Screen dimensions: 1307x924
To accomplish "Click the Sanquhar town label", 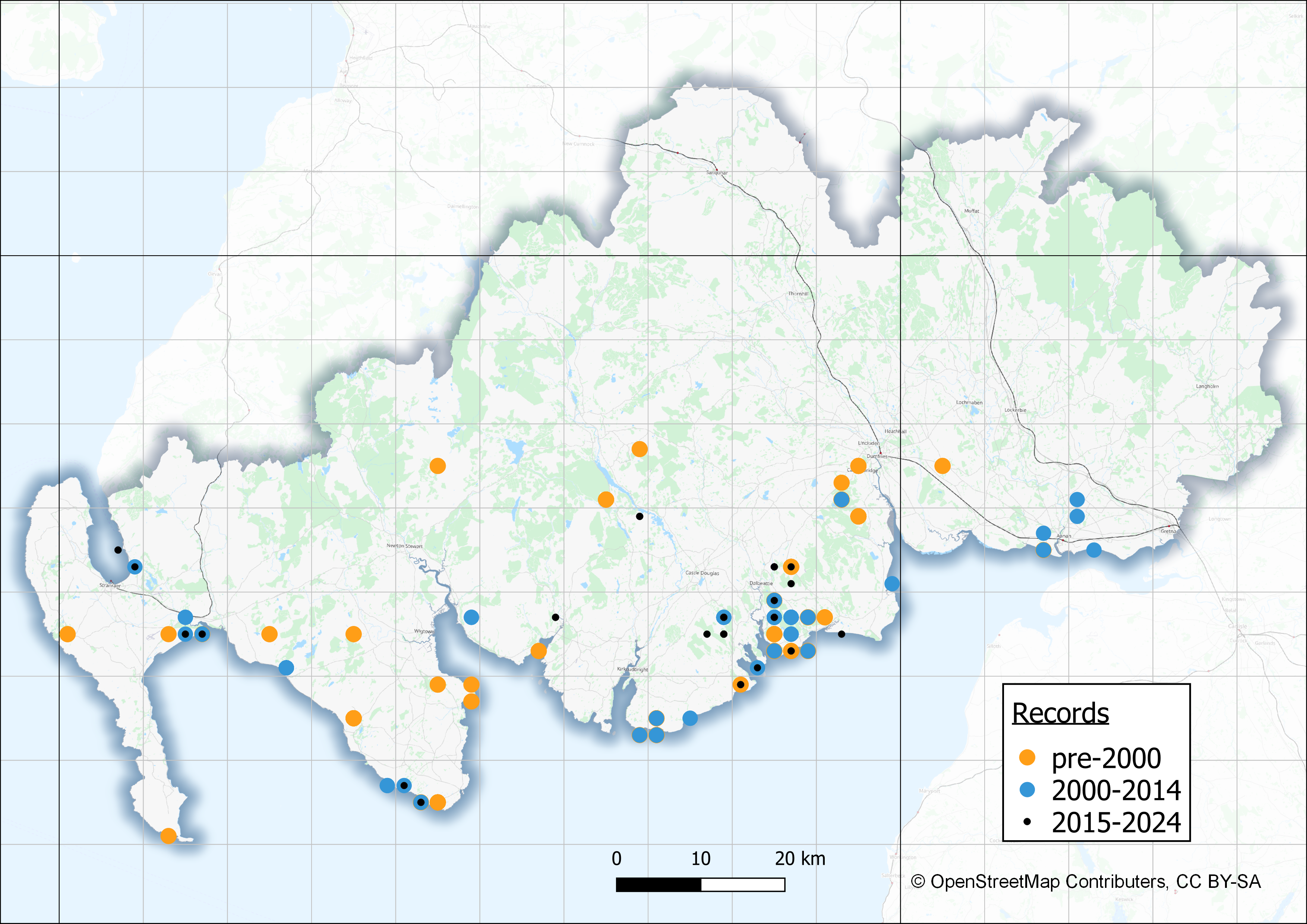I will [x=717, y=173].
